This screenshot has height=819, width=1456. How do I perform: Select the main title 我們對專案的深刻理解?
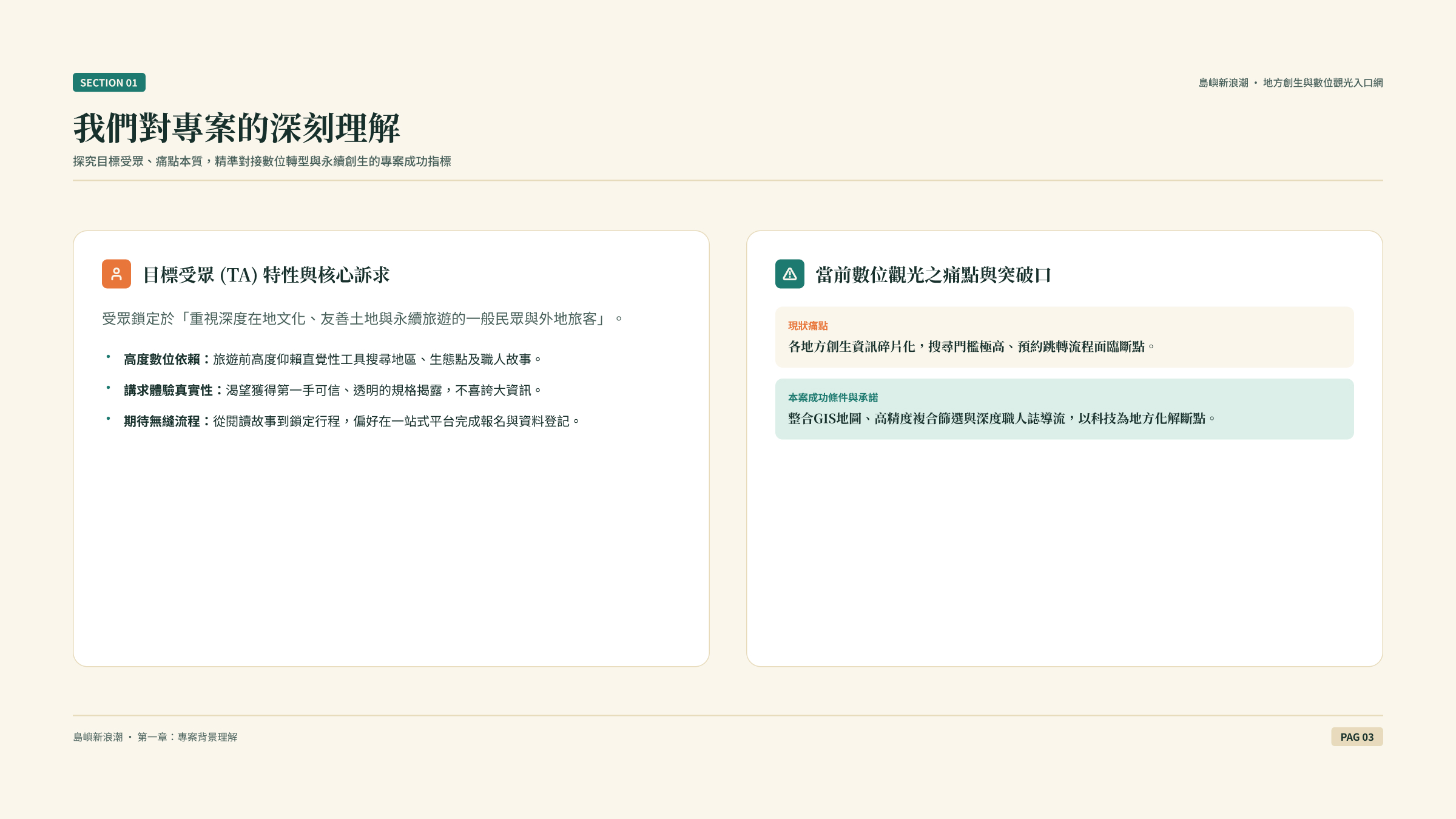coord(237,128)
